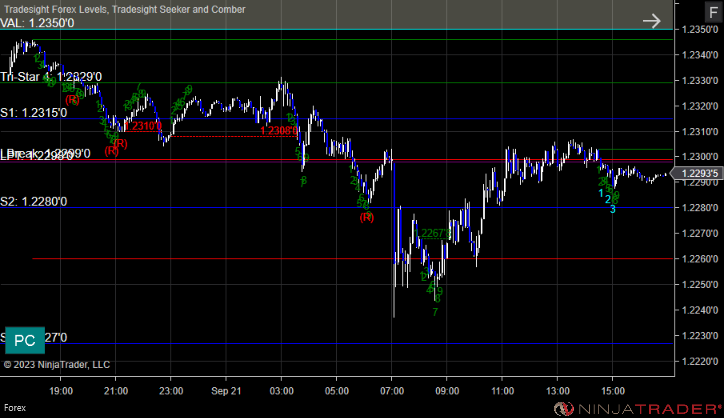Click the 1.2220'0 price axis label
724x418 pixels.
point(700,361)
